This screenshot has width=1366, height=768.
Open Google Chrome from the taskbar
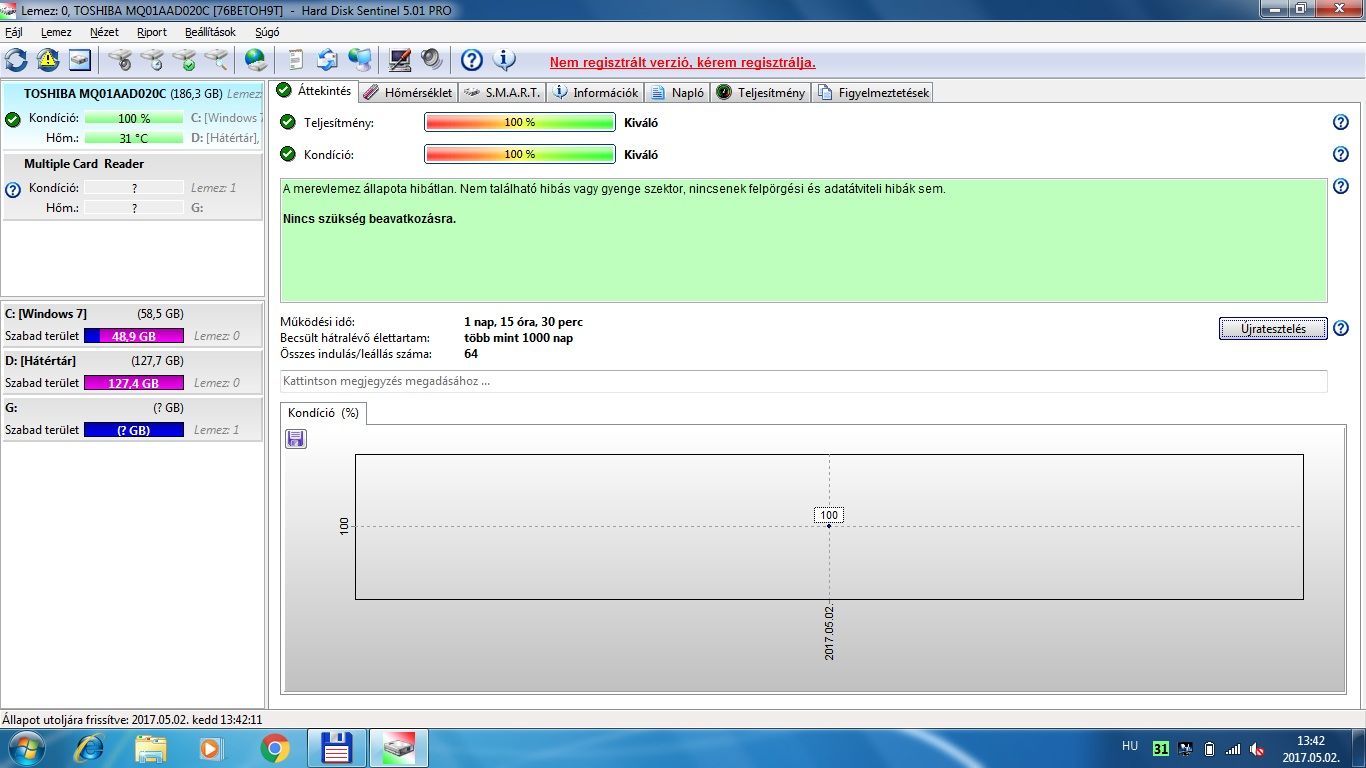point(275,748)
